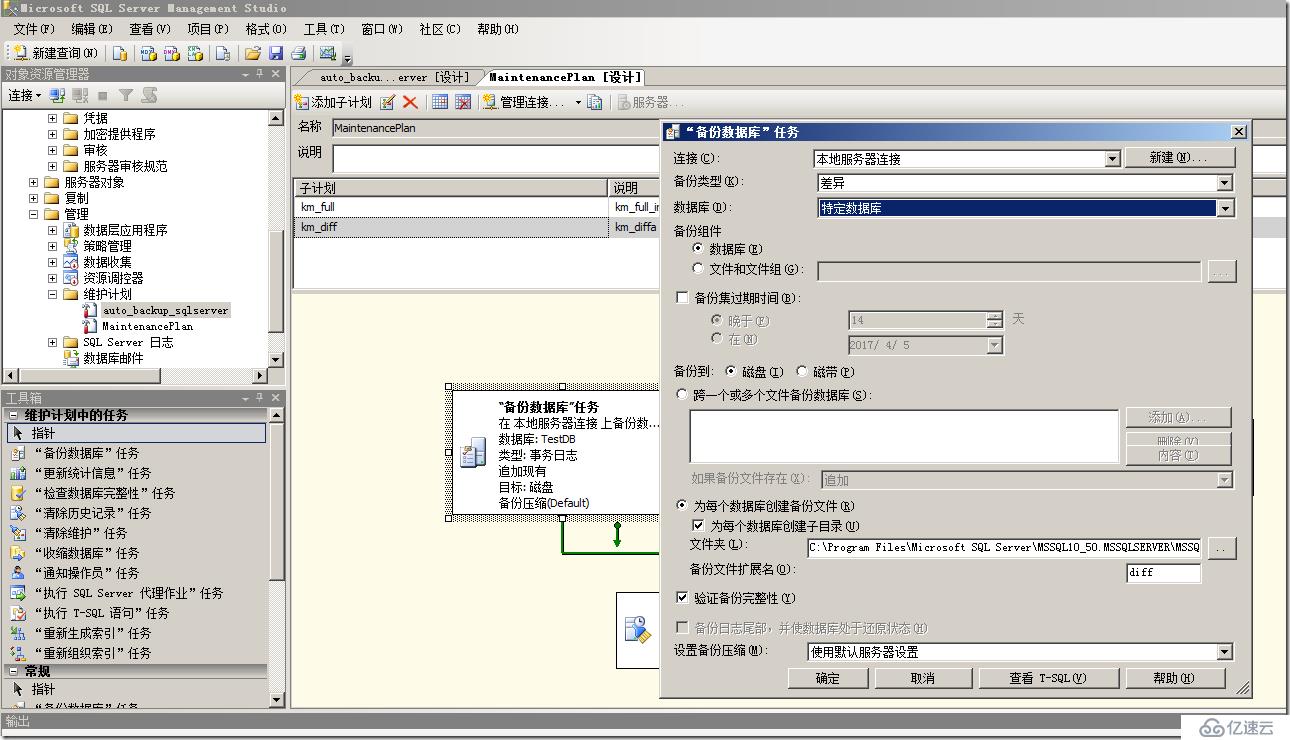Click the Activity Monitor toolbar icon
The width and height of the screenshot is (1290, 740).
pos(327,53)
